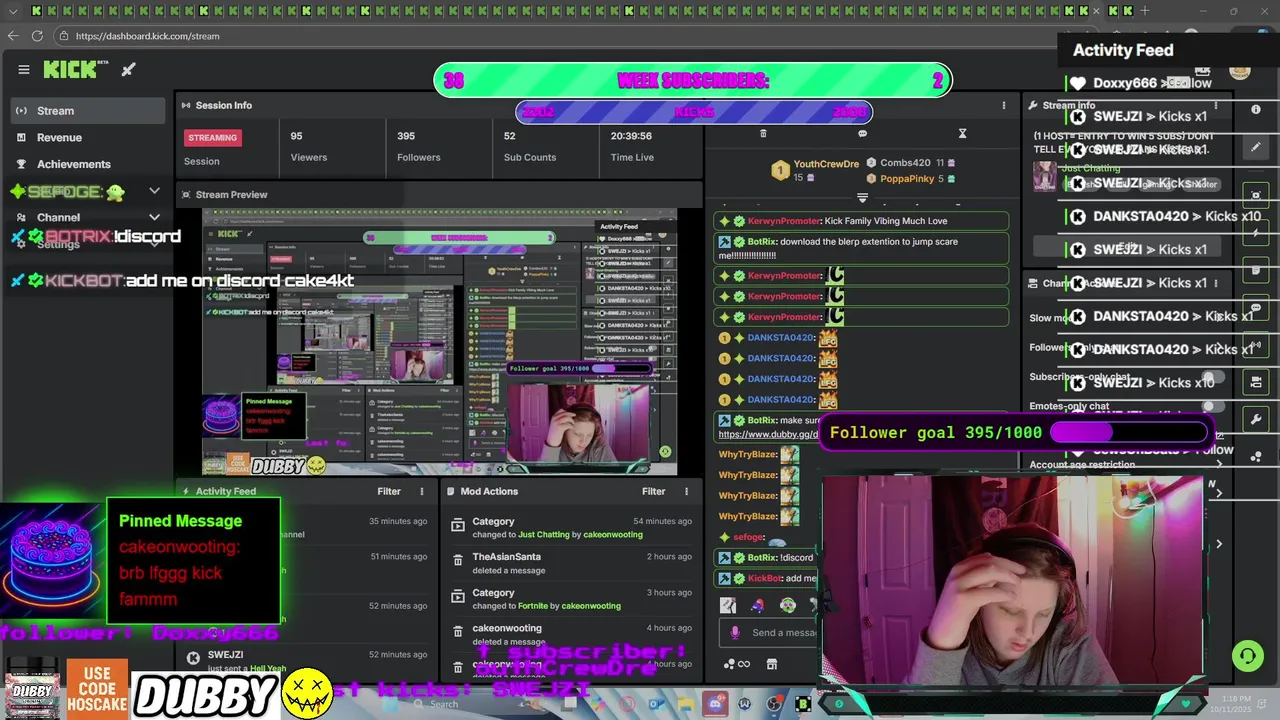The image size is (1280, 720).
Task: Click the speech bubble icon above chat
Action: click(862, 133)
